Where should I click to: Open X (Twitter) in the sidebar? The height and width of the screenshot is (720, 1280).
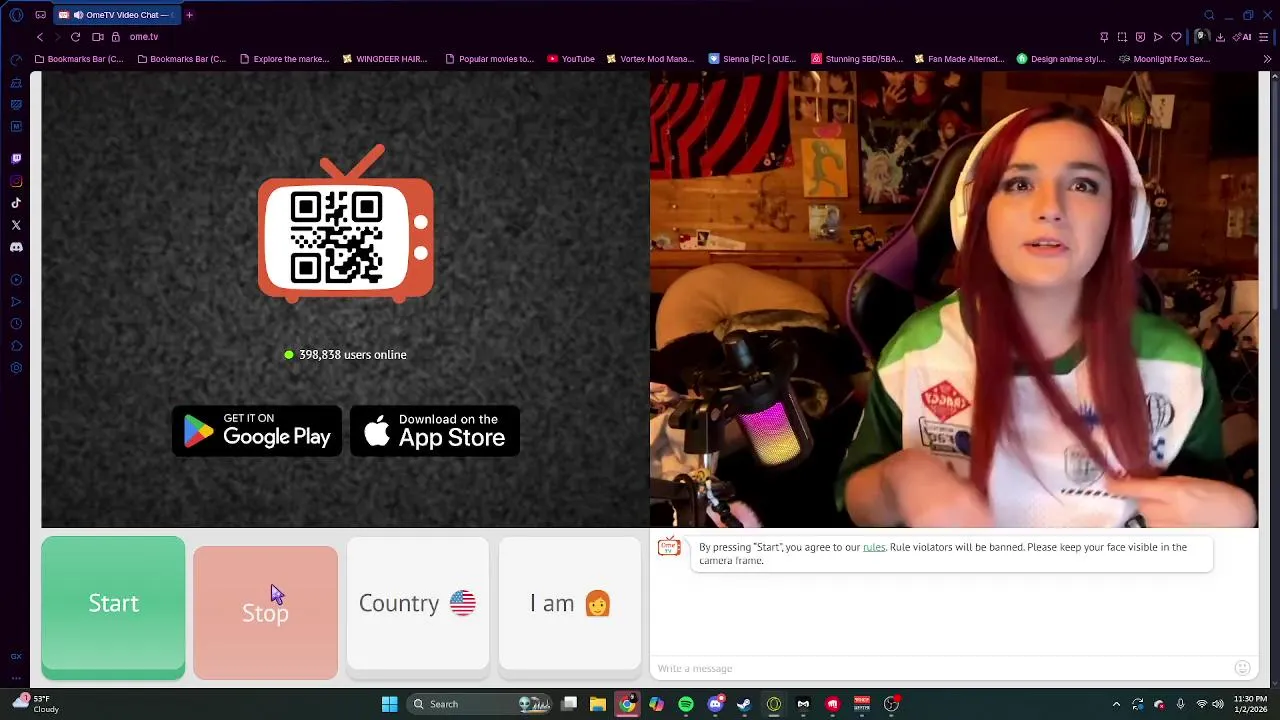16,225
